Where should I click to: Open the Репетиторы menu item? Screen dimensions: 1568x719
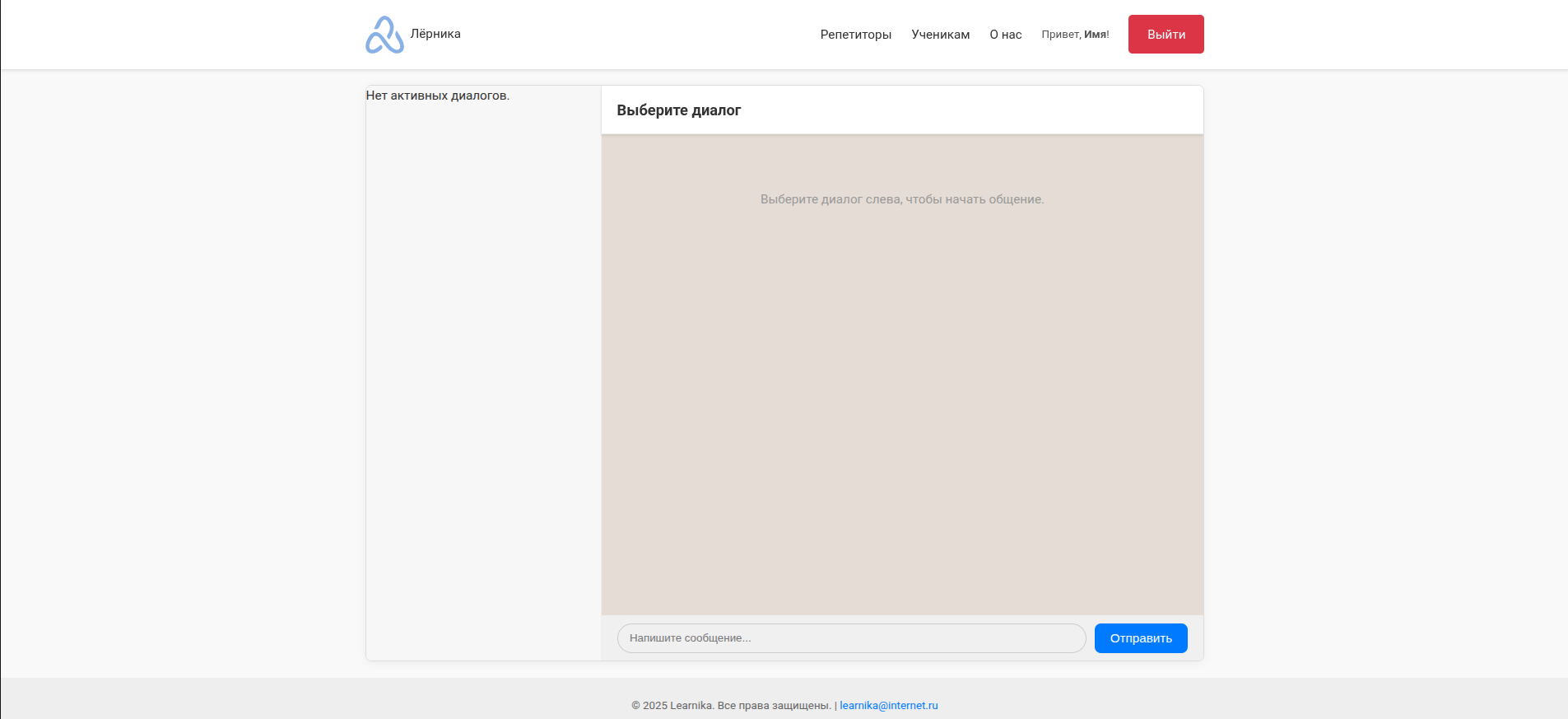pyautogui.click(x=855, y=35)
